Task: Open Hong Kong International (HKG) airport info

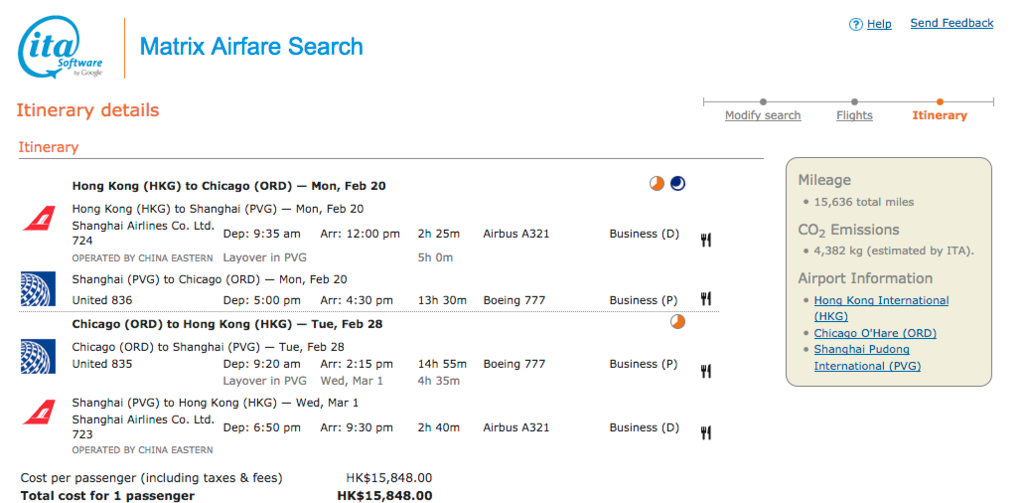Action: click(x=881, y=308)
